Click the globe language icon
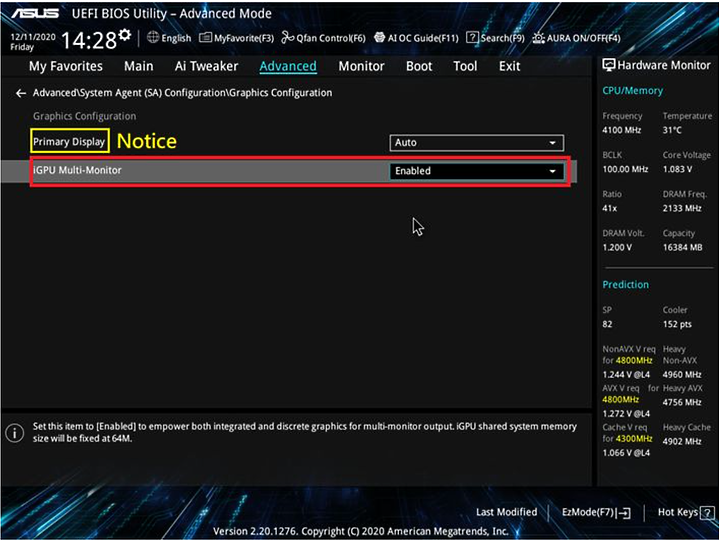 point(153,37)
